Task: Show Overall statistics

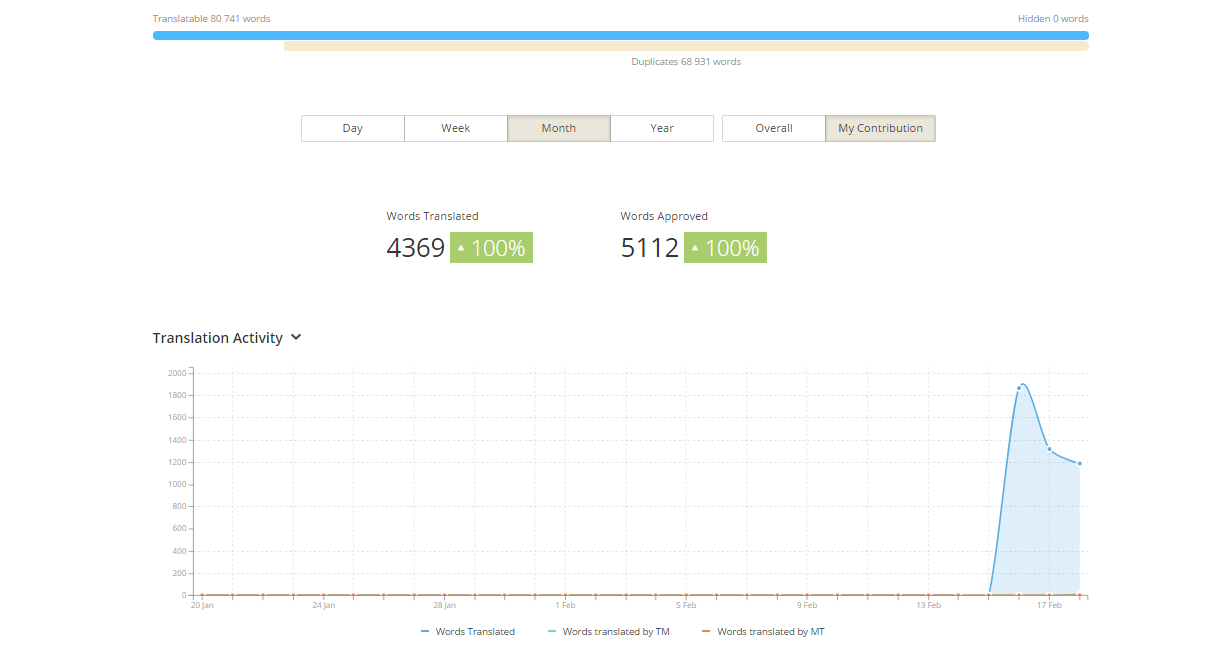Action: coord(774,128)
